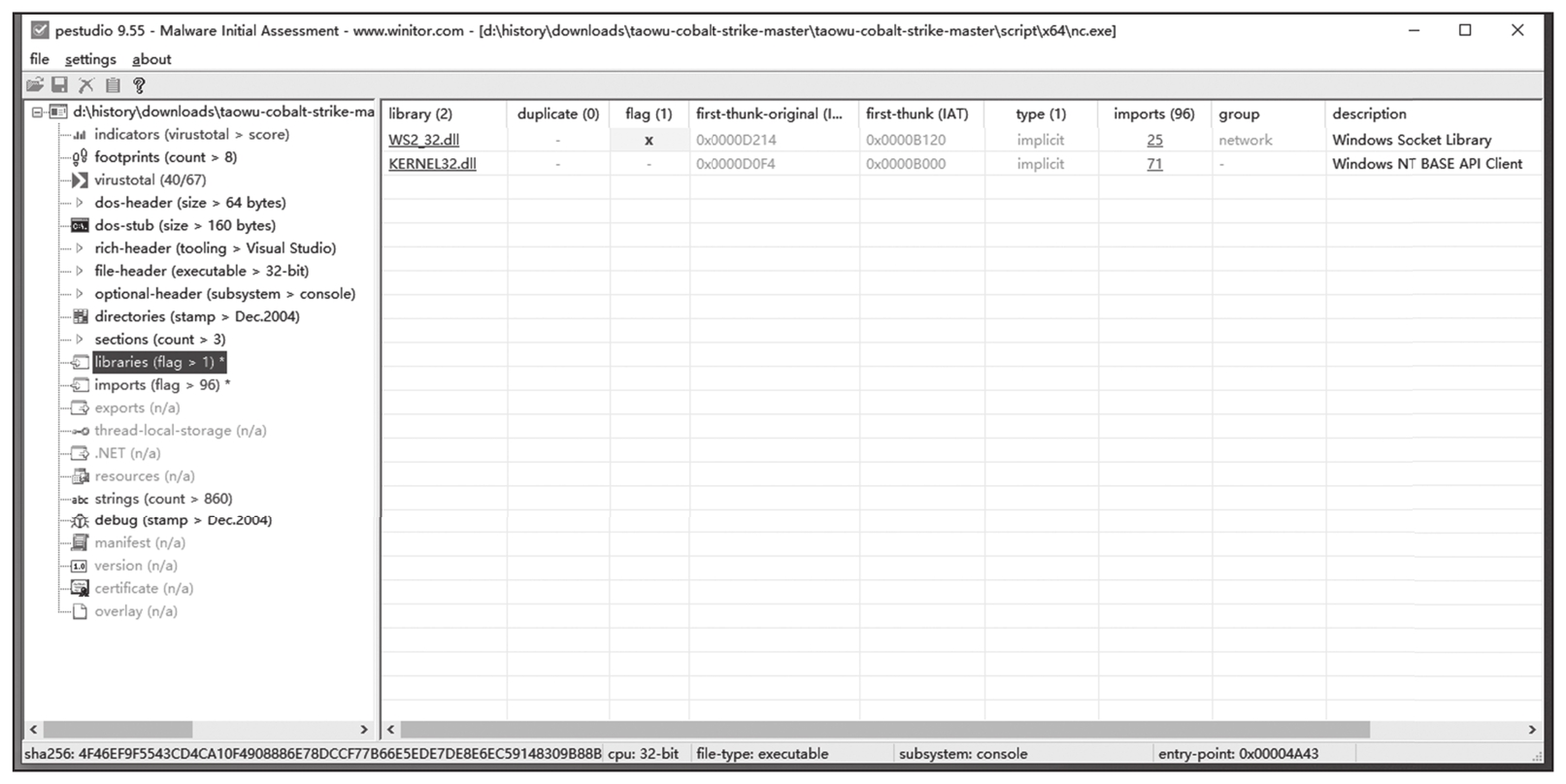Sort by duplicate (0) column header

tap(558, 114)
